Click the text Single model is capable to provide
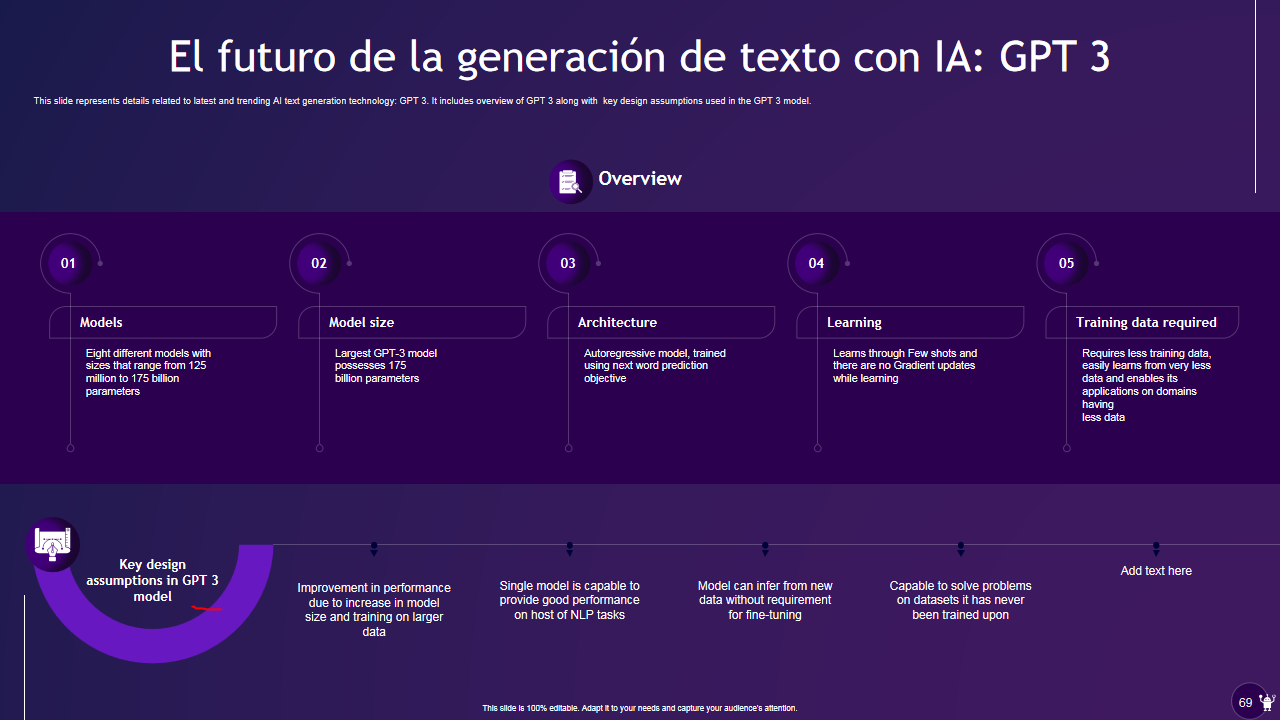 (570, 600)
